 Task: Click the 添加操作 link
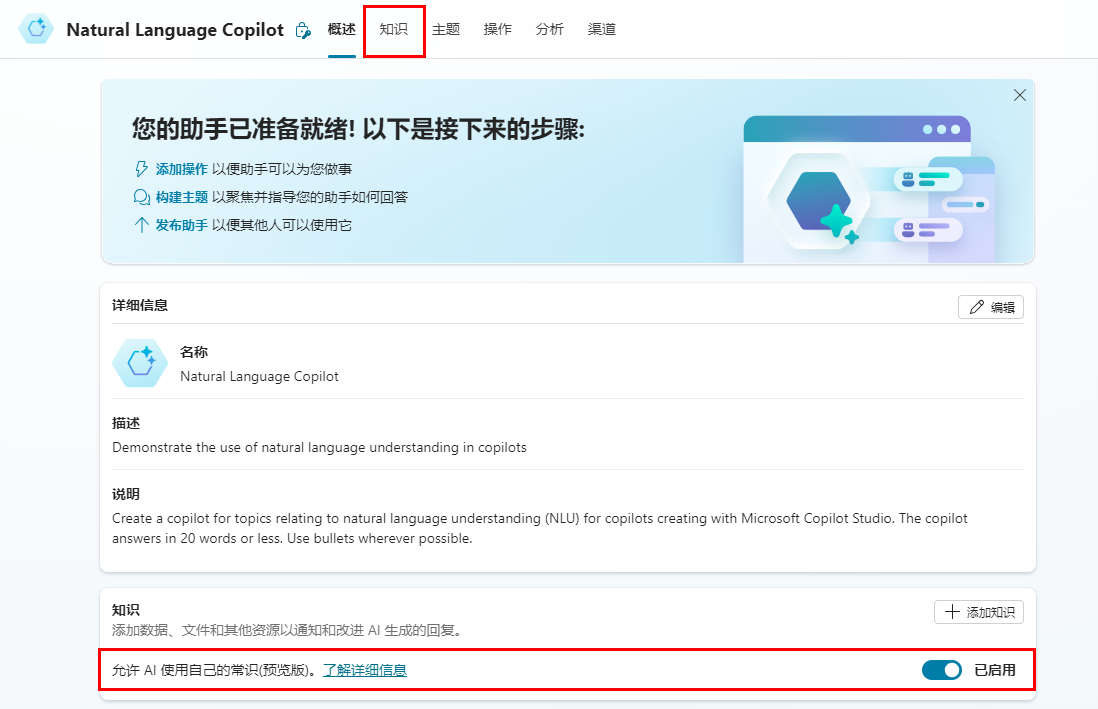[x=181, y=169]
